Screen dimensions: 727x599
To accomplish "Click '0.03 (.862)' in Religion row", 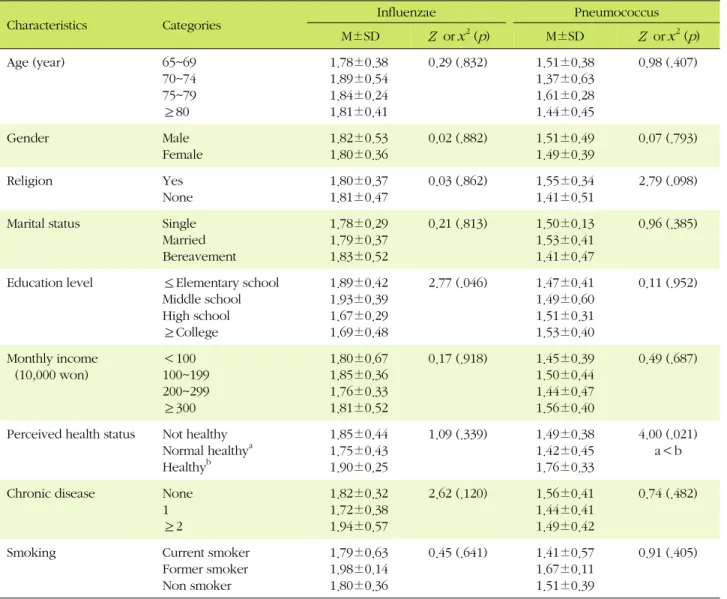I will click(x=458, y=181).
